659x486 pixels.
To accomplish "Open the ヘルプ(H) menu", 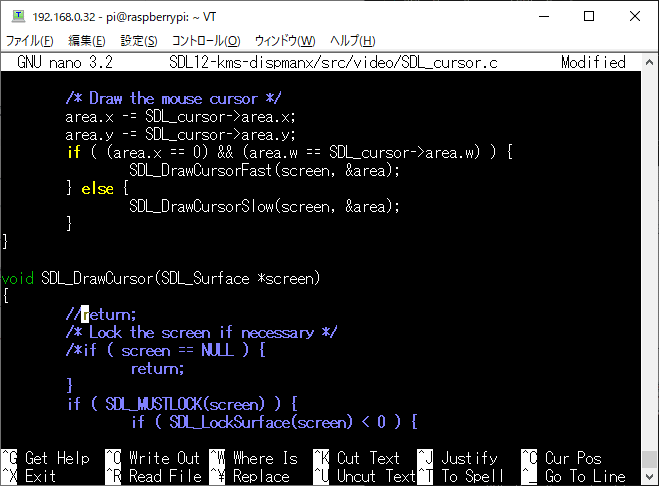I will point(353,41).
